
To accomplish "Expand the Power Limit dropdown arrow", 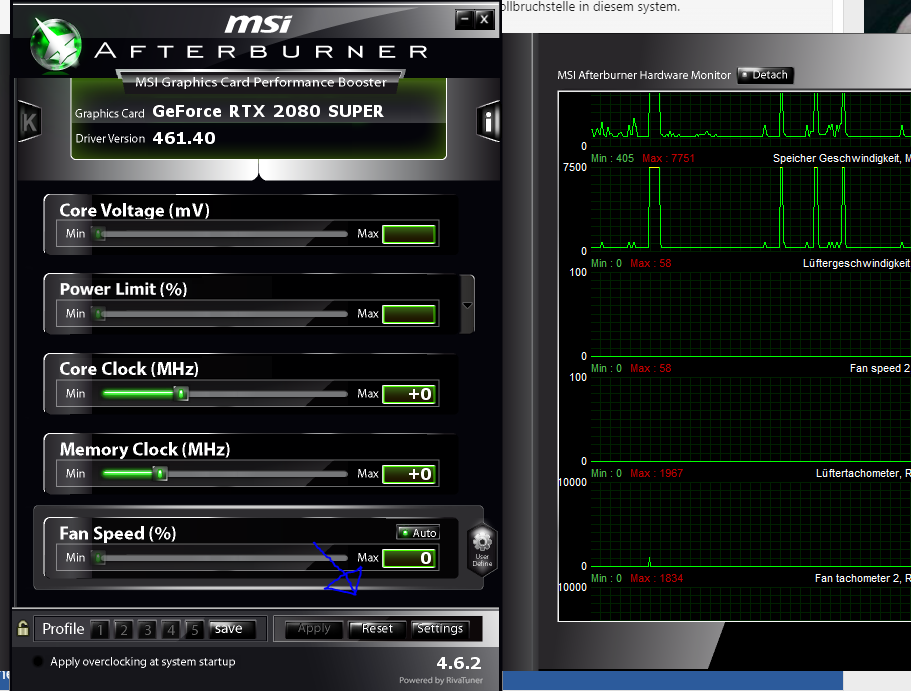I will (x=467, y=305).
